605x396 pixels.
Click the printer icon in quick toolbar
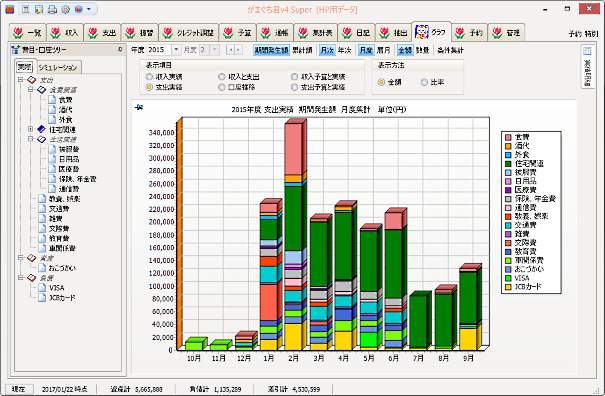point(52,9)
